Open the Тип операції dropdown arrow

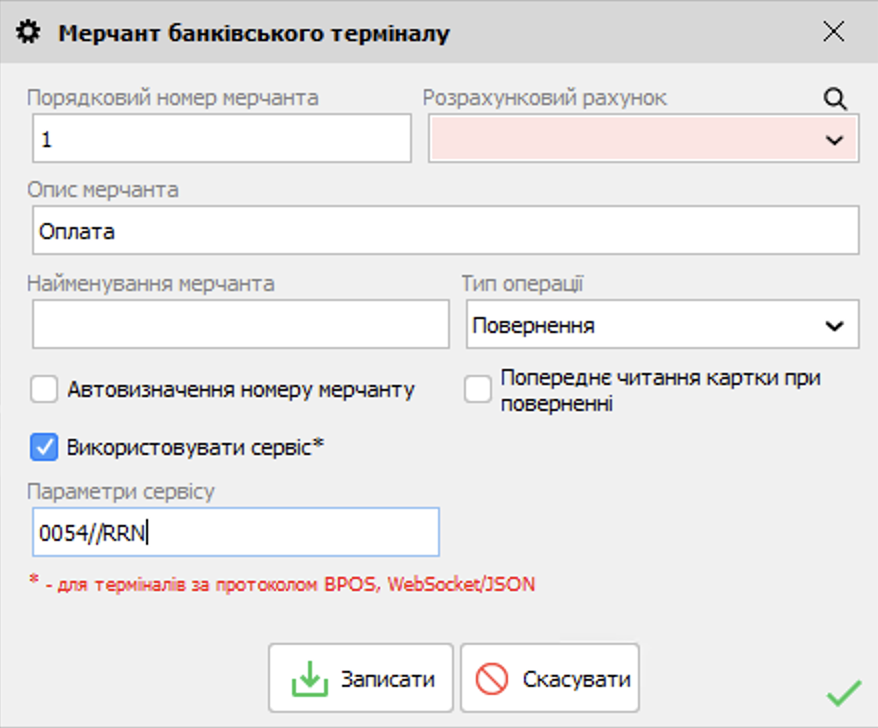(x=834, y=326)
